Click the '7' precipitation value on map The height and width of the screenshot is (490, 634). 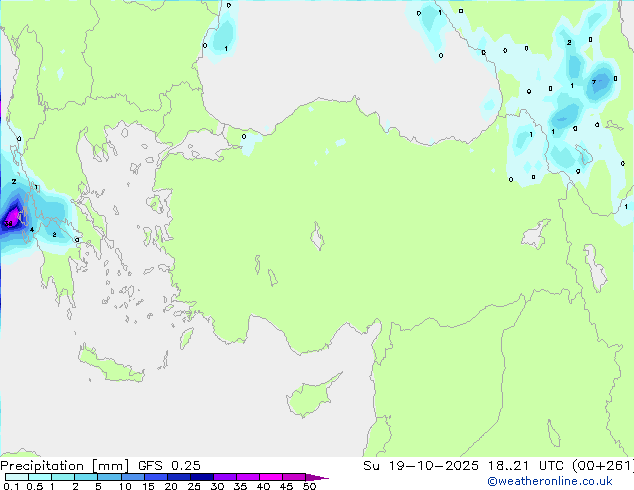(594, 82)
